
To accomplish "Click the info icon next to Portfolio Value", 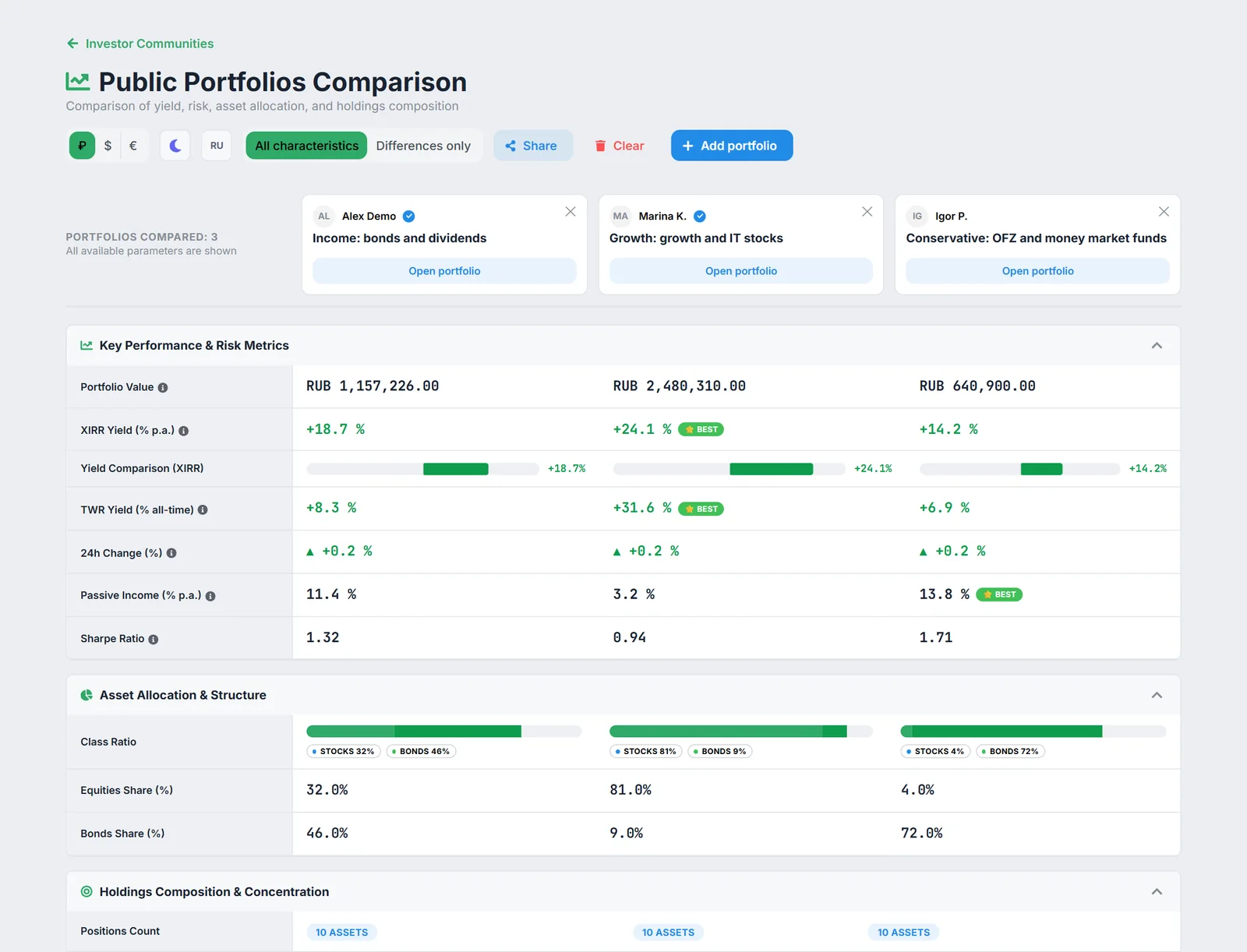I will pyautogui.click(x=163, y=388).
